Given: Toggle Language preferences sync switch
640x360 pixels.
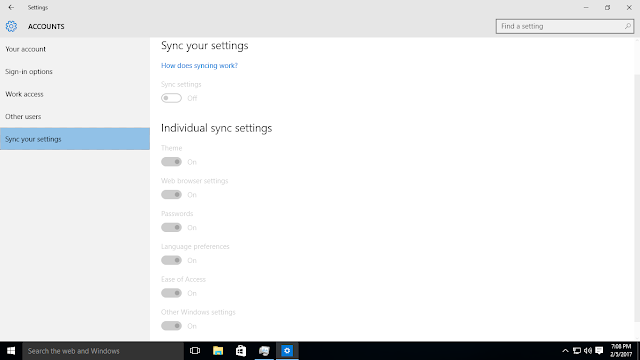Looking at the screenshot, I should [x=171, y=260].
